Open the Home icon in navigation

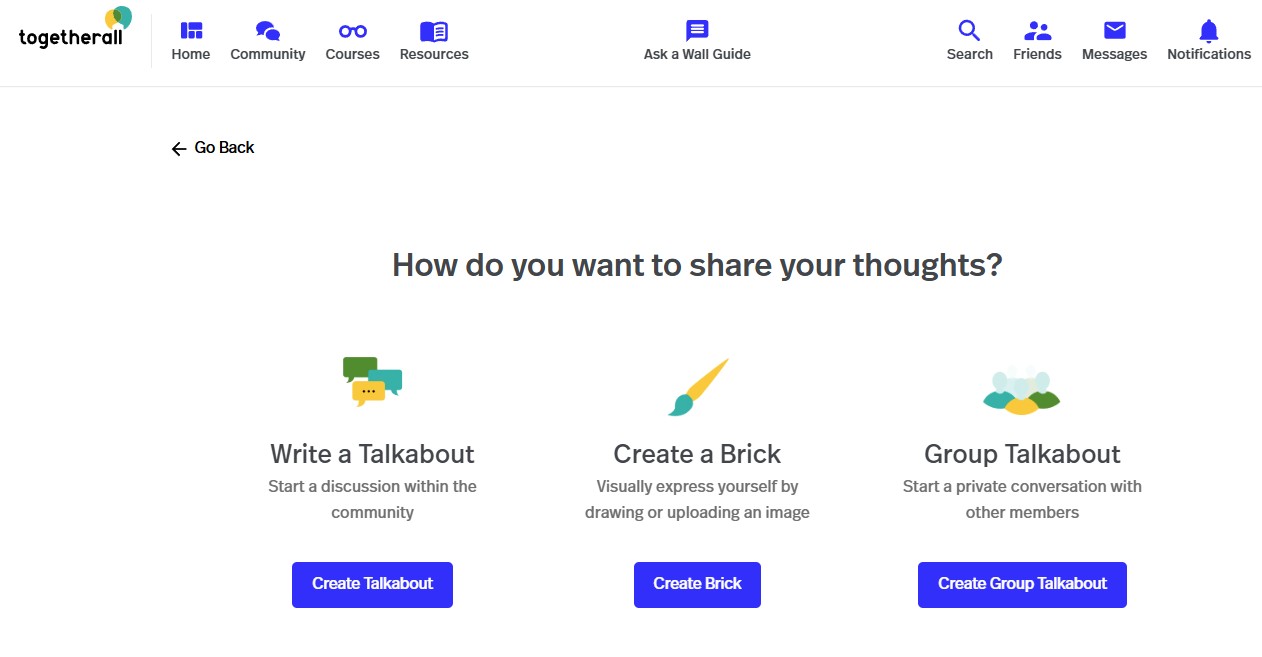coord(190,31)
